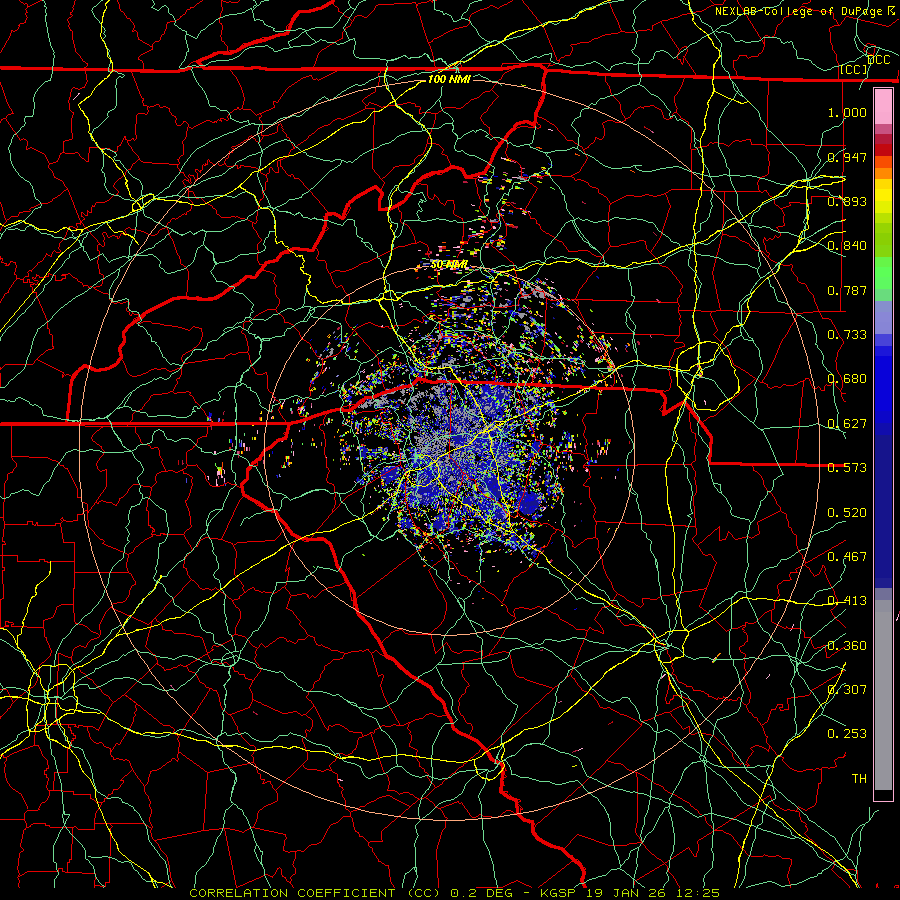Click the TH threshold label on the legend
Image resolution: width=900 pixels, height=900 pixels.
[859, 779]
